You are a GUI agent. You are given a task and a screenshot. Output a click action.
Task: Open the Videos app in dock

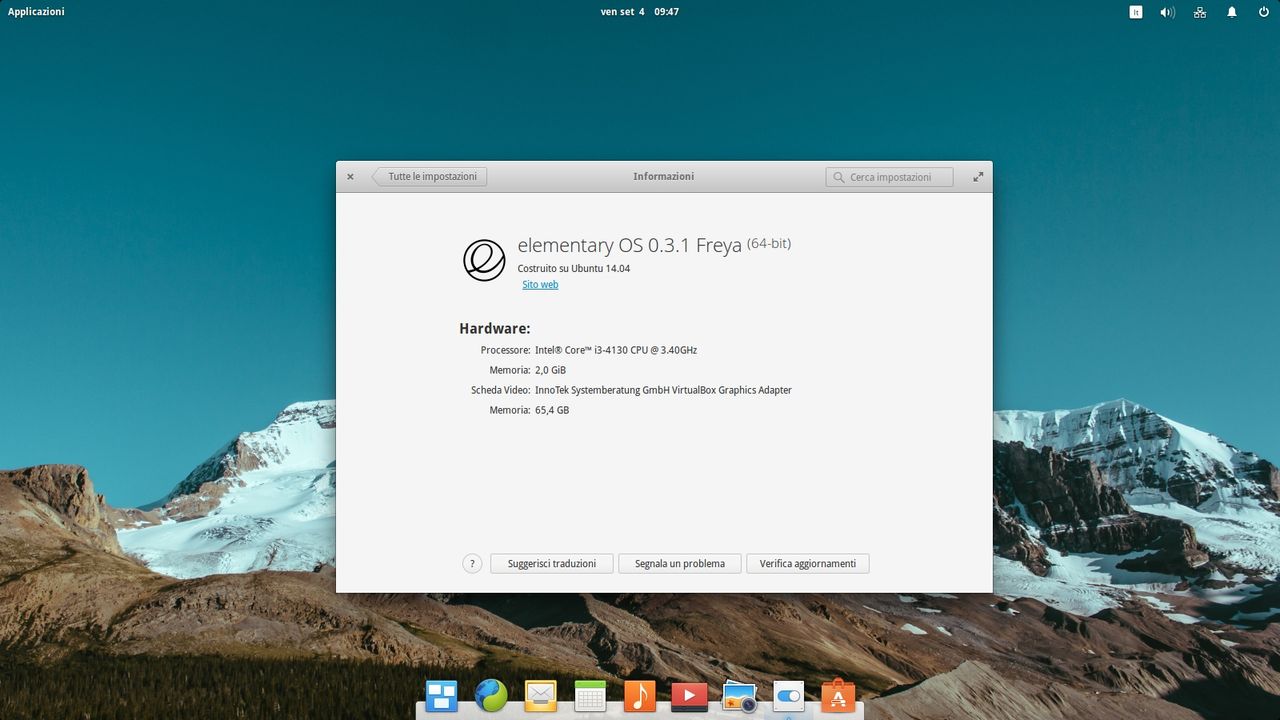689,695
